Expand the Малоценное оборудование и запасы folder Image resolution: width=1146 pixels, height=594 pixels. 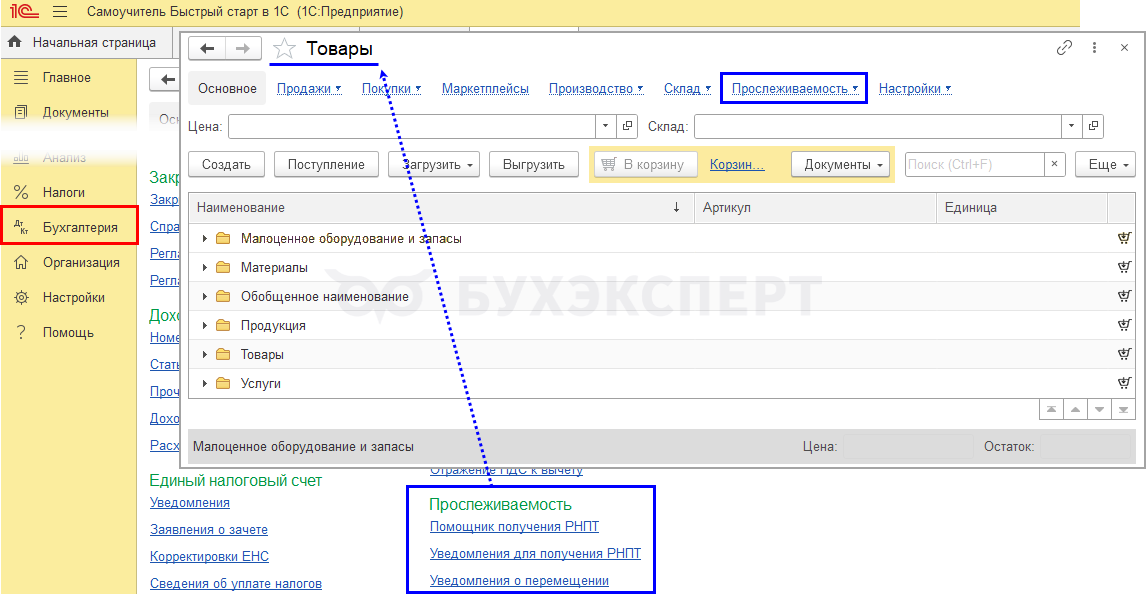coord(205,238)
